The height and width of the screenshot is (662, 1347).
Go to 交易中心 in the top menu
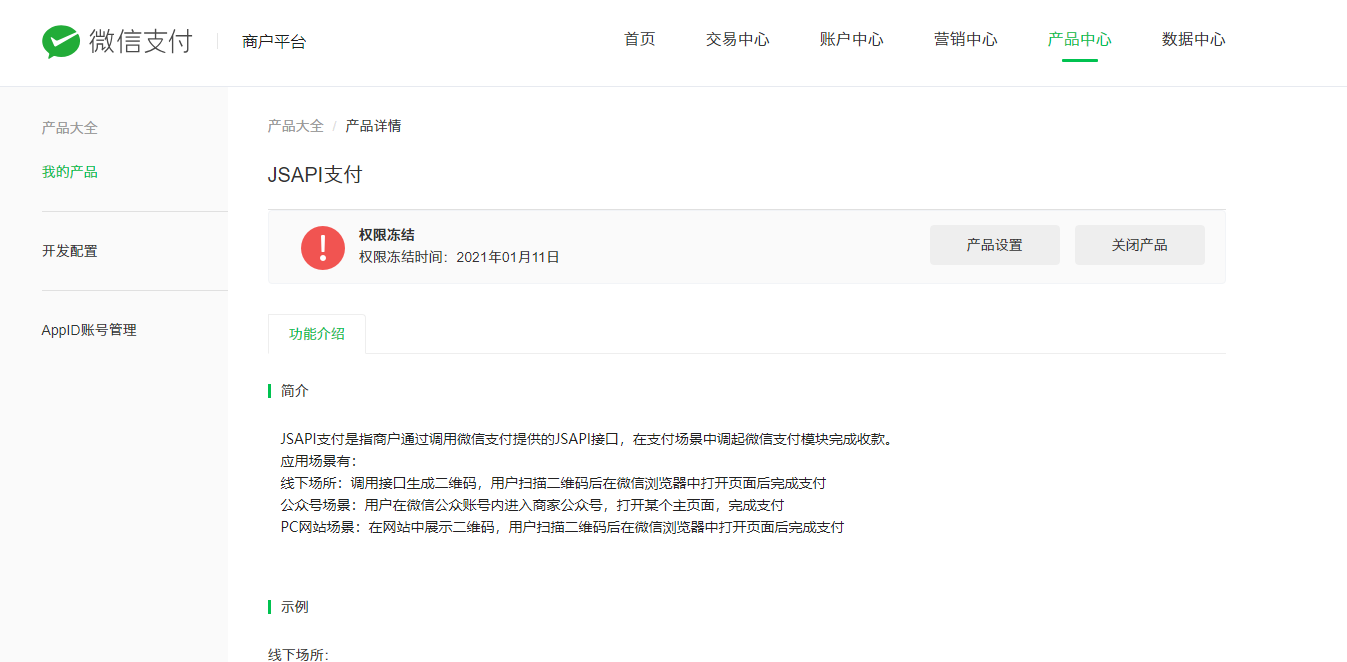point(738,40)
